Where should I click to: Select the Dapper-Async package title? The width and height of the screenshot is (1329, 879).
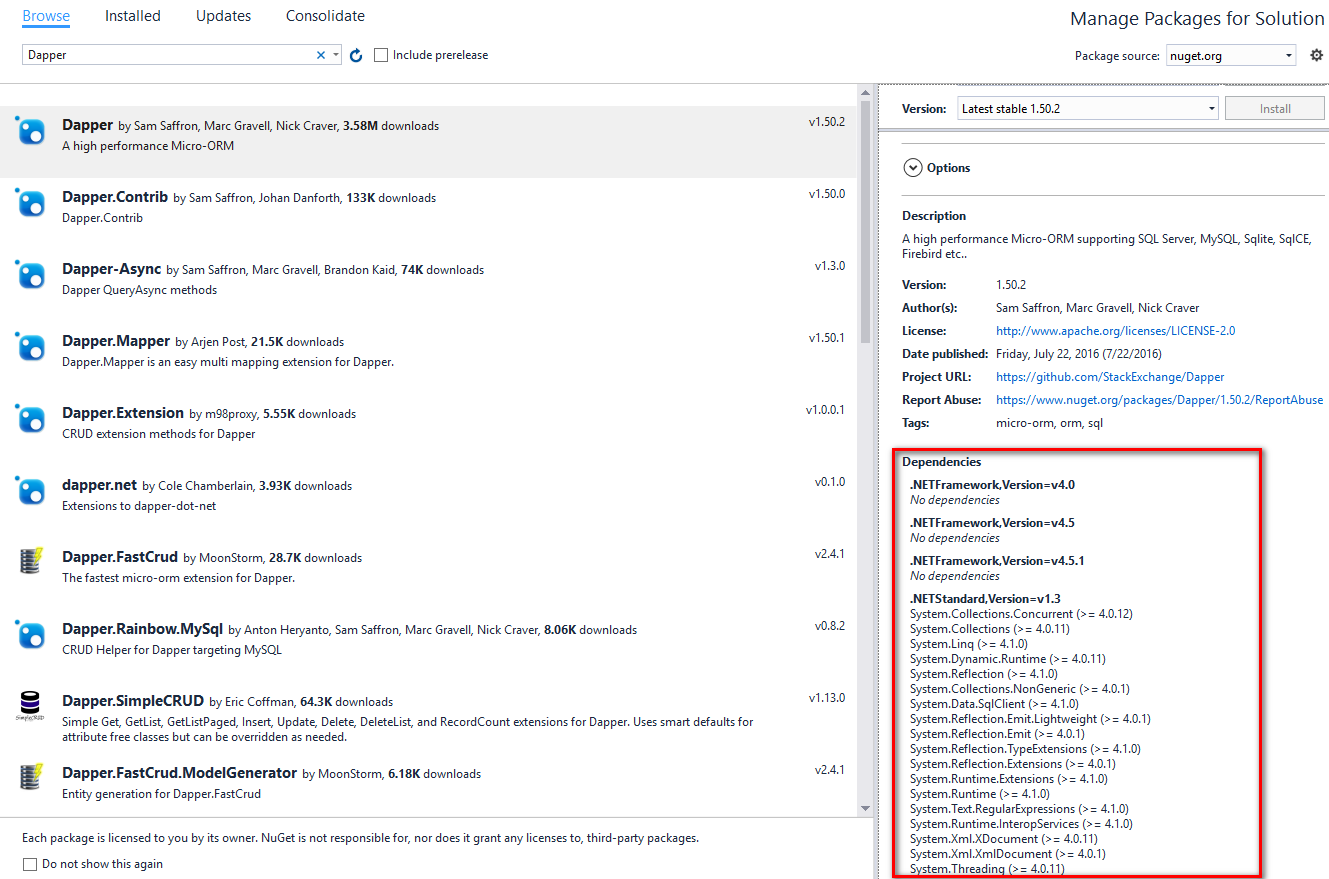tap(111, 269)
